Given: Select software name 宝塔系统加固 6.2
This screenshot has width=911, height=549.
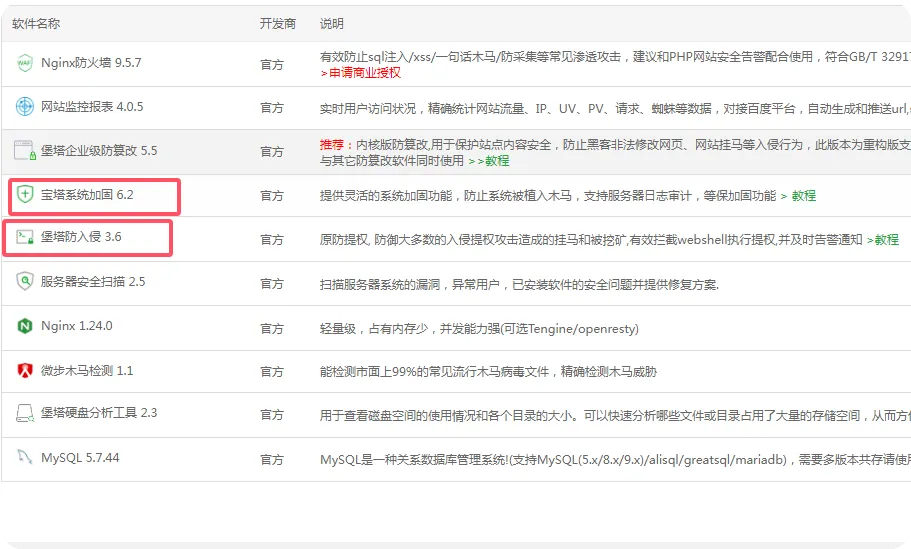Looking at the screenshot, I should click(87, 195).
